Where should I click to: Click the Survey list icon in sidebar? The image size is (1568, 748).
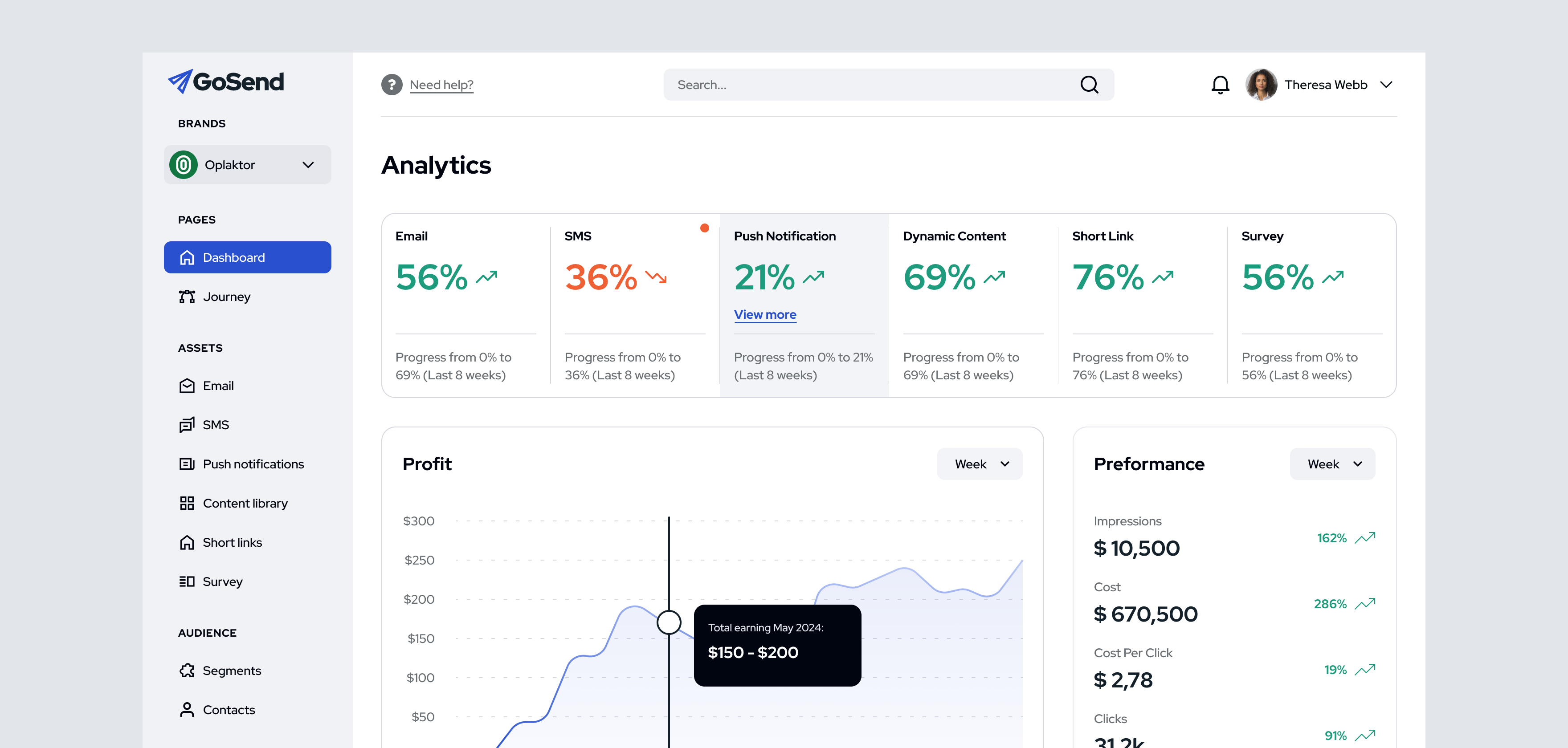click(187, 582)
